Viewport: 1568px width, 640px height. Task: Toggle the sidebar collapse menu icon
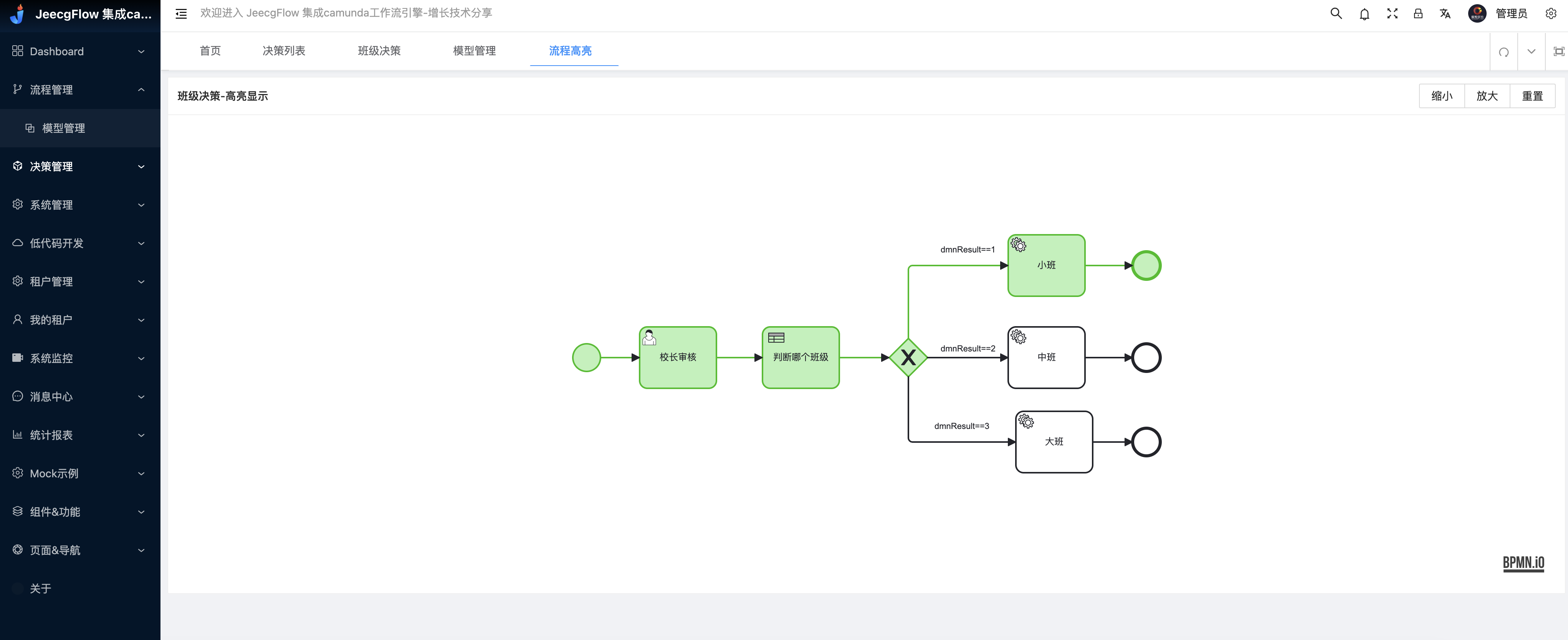tap(181, 13)
